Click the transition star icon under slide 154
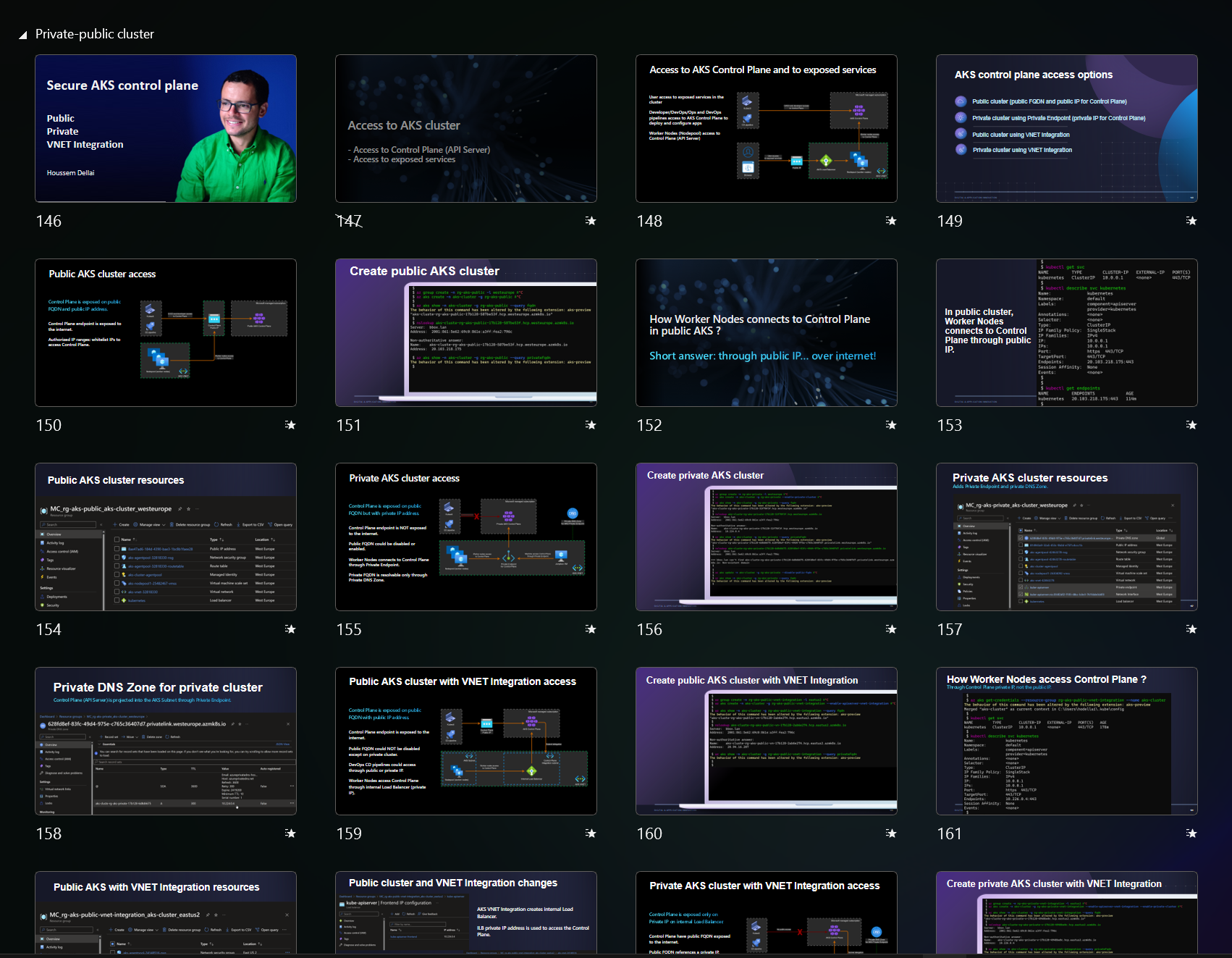 290,629
